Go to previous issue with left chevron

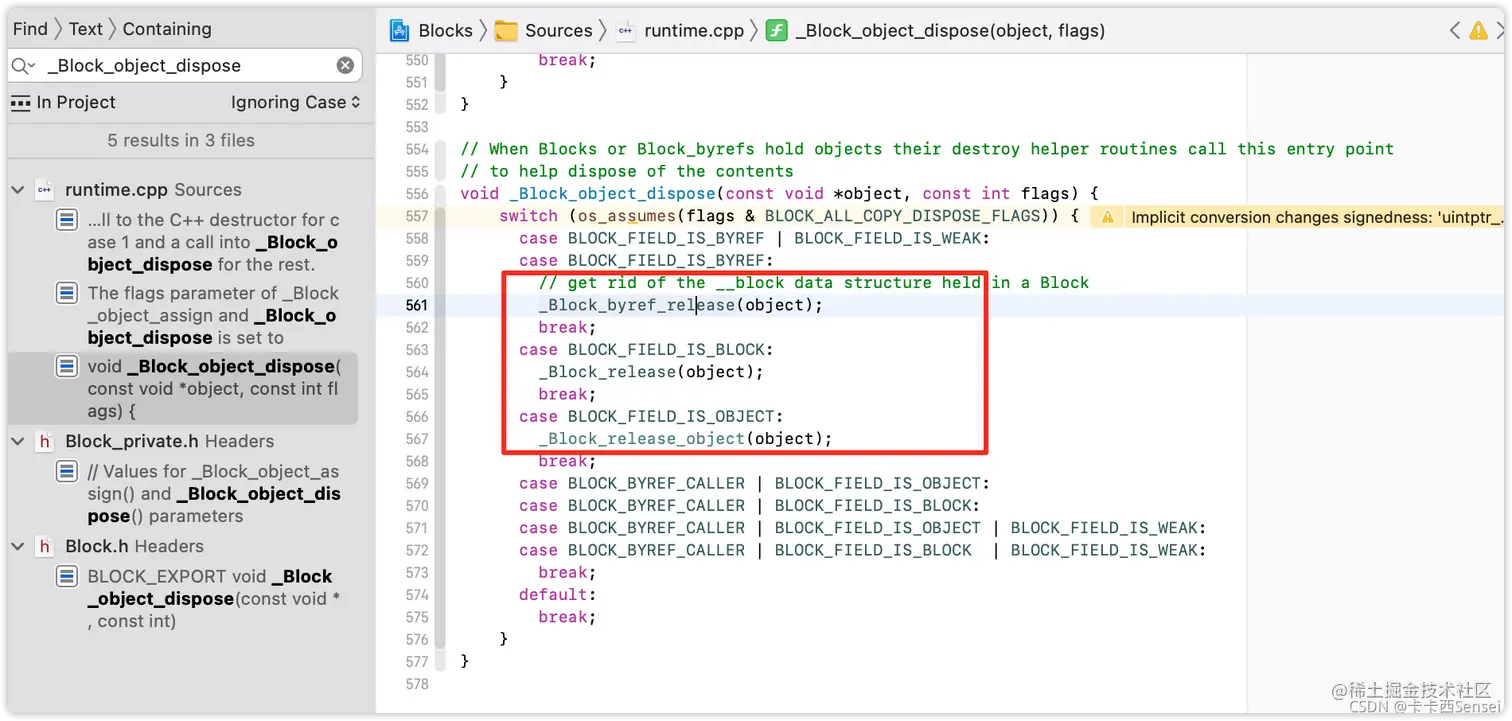pyautogui.click(x=1455, y=31)
